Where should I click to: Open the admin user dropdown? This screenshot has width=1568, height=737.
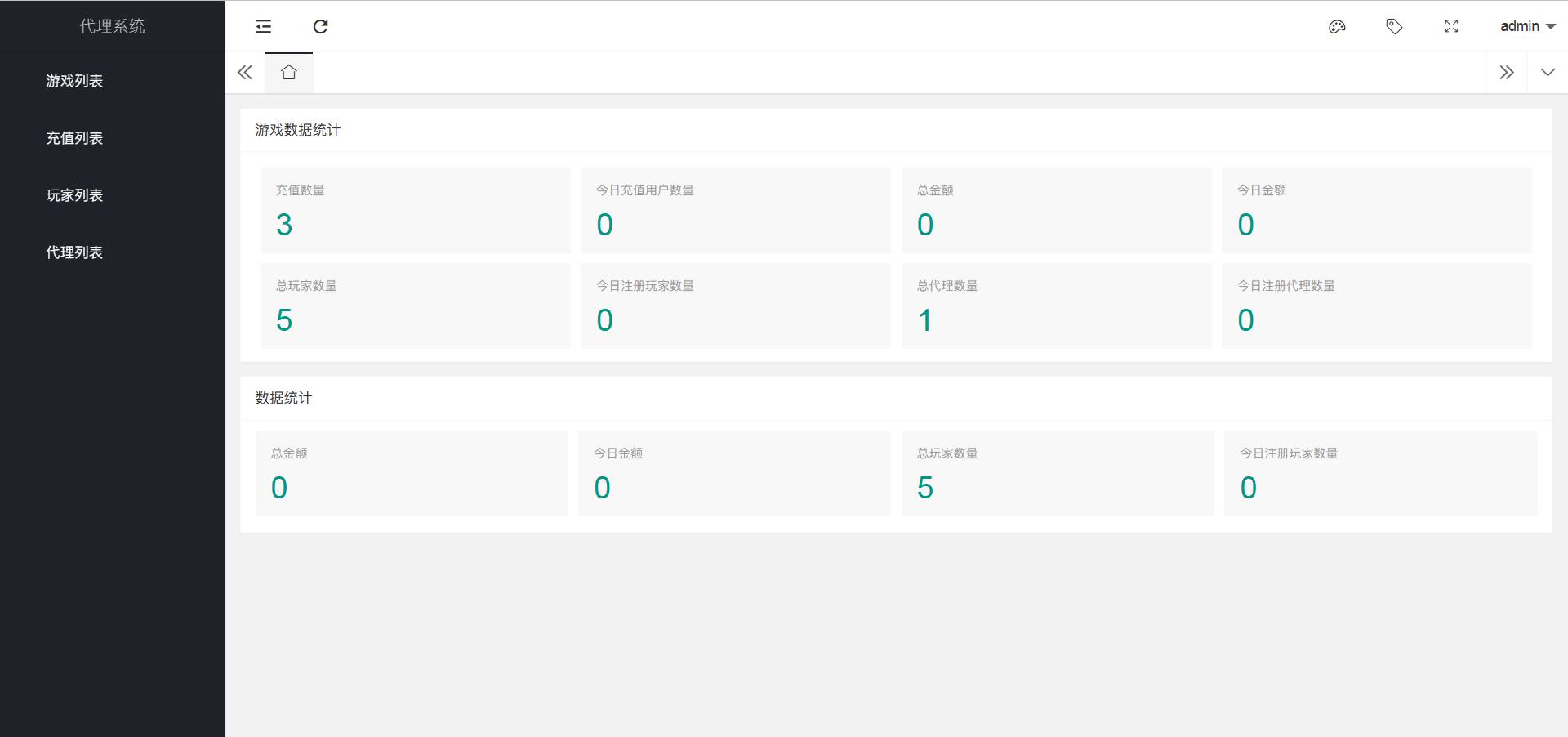pyautogui.click(x=1527, y=27)
